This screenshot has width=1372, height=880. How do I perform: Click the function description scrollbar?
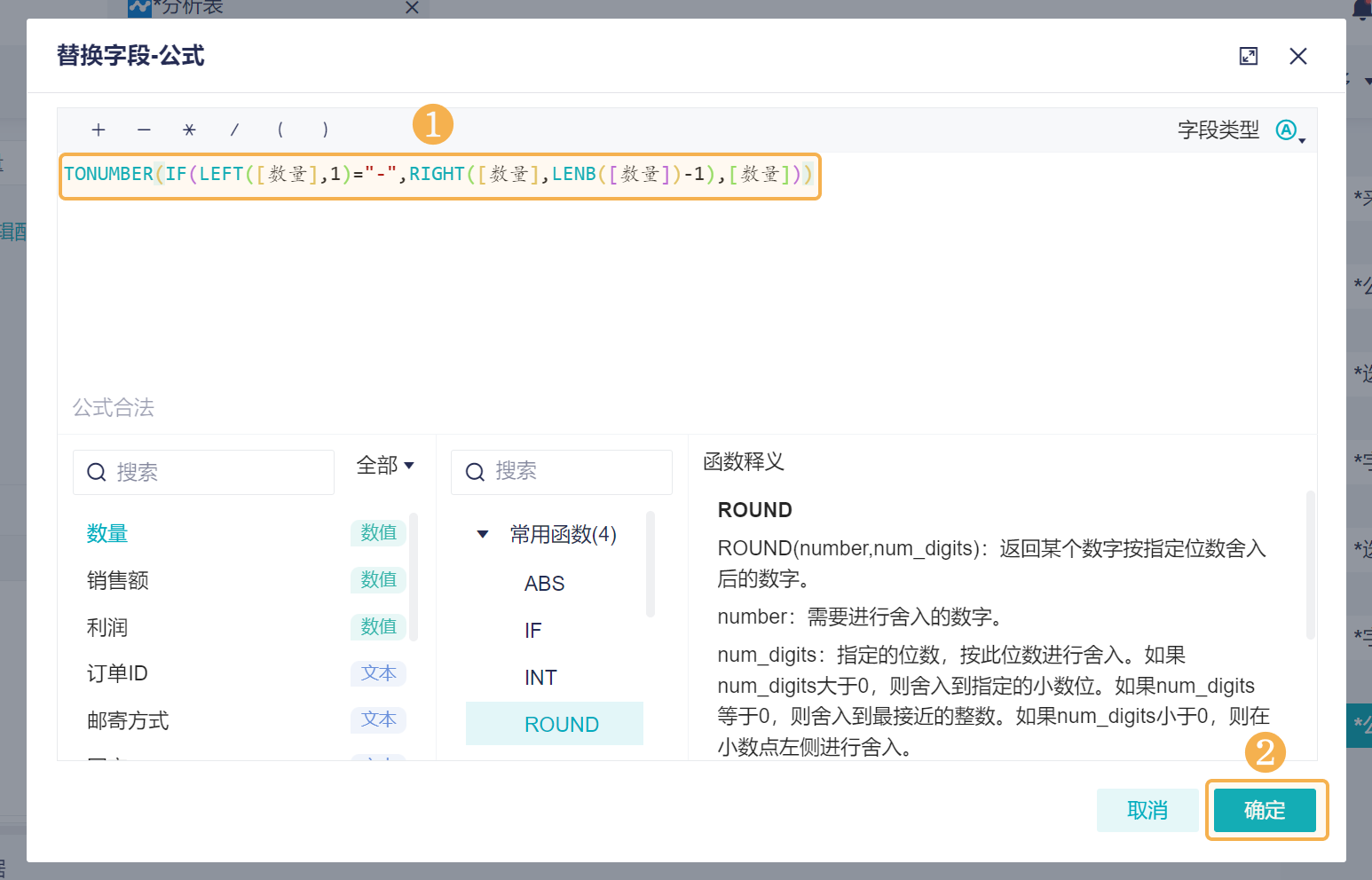pyautogui.click(x=1311, y=565)
